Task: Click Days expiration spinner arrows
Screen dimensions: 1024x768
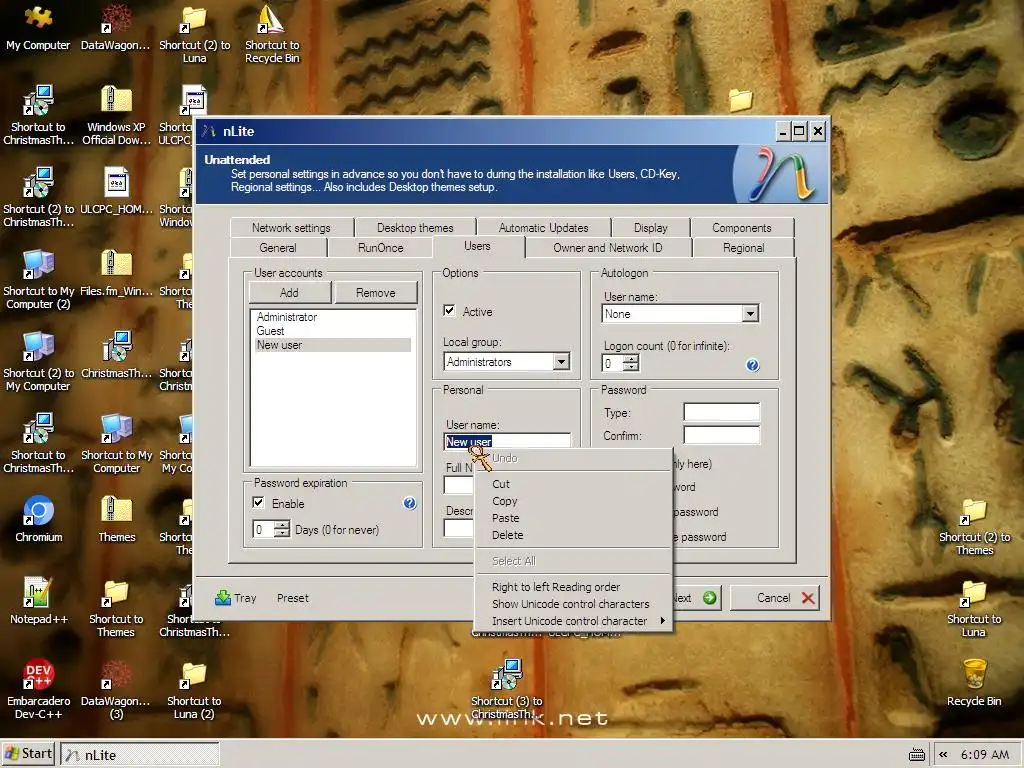Action: pyautogui.click(x=281, y=529)
